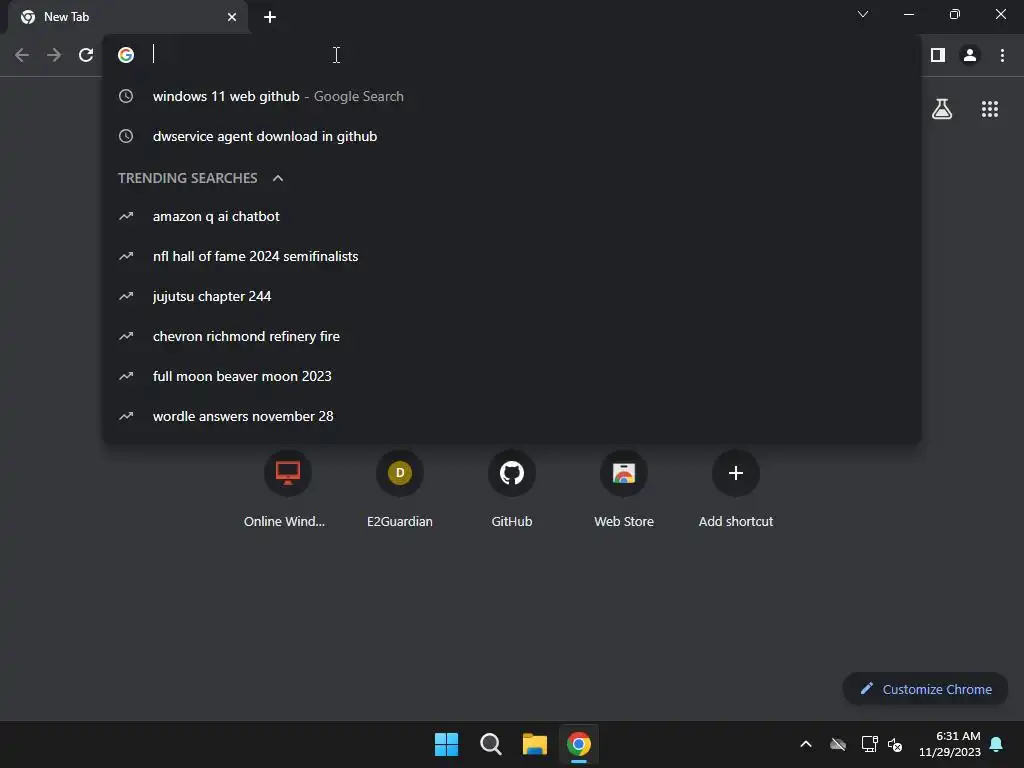Open the Online Wind... shortcut
Viewport: 1024px width, 768px height.
coord(287,488)
